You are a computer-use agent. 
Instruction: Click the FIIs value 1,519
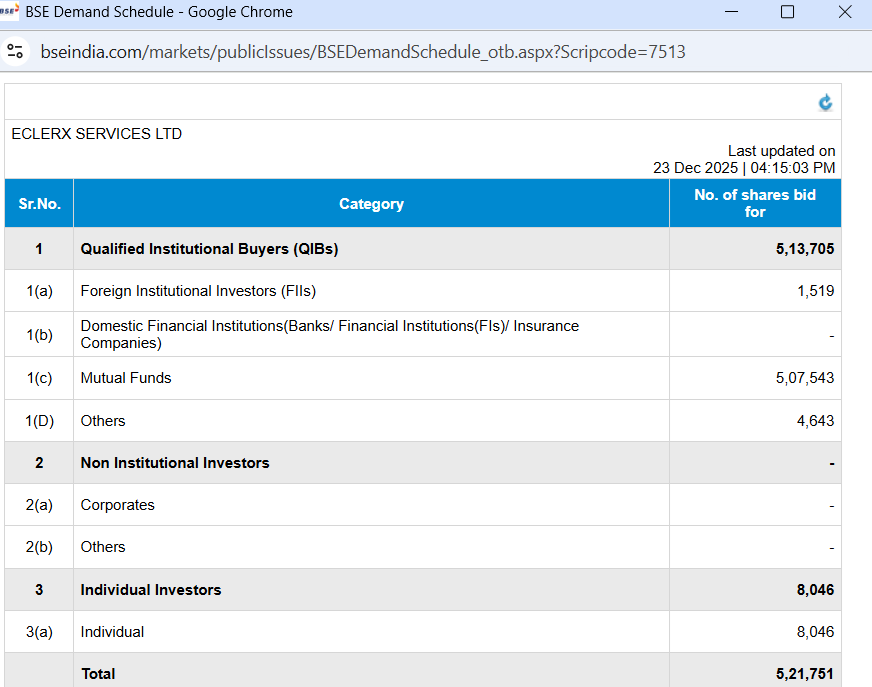coord(815,291)
